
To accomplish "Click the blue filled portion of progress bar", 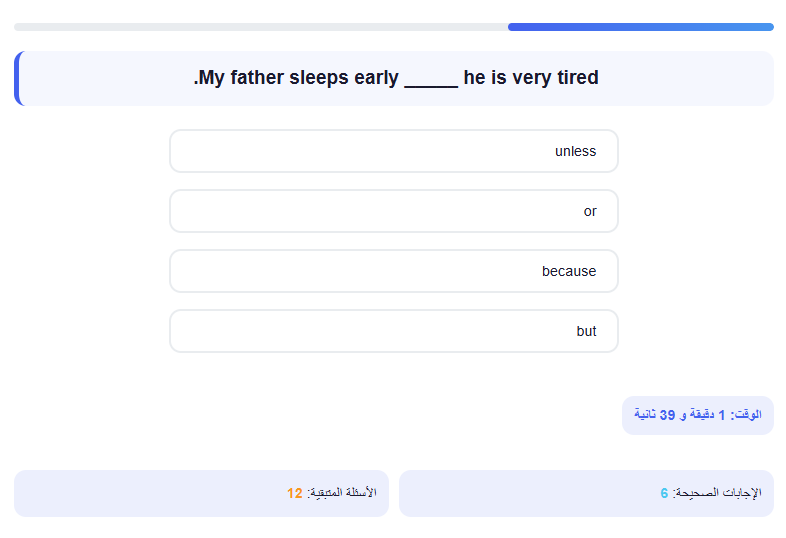I will pyautogui.click(x=641, y=27).
